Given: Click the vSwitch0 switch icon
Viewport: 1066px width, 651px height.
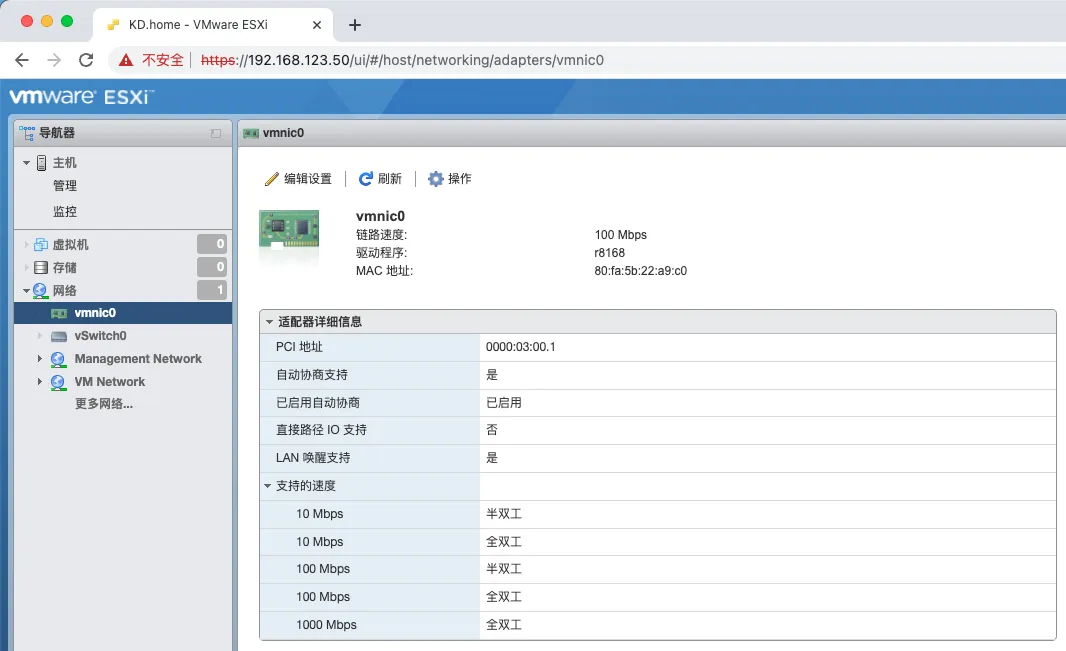Looking at the screenshot, I should point(59,336).
